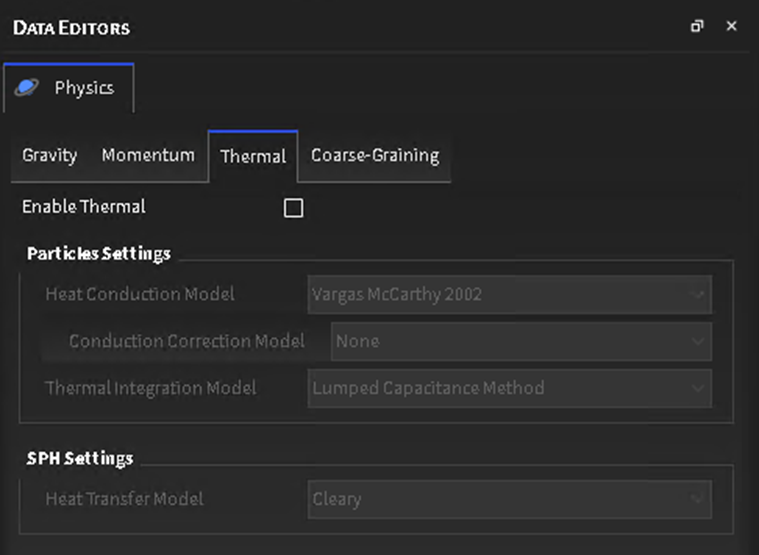Click the Conduction Correction Model label
This screenshot has width=759, height=555.
187,341
